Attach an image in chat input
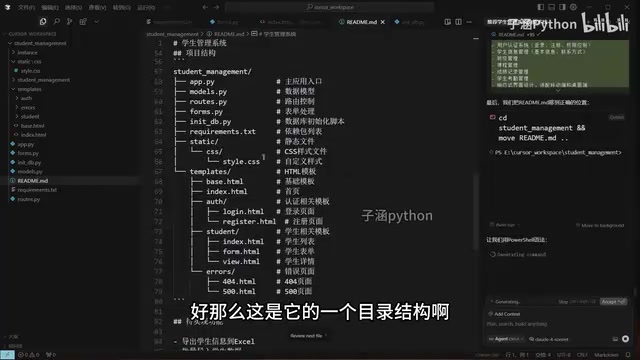The image size is (640, 360). pos(615,339)
